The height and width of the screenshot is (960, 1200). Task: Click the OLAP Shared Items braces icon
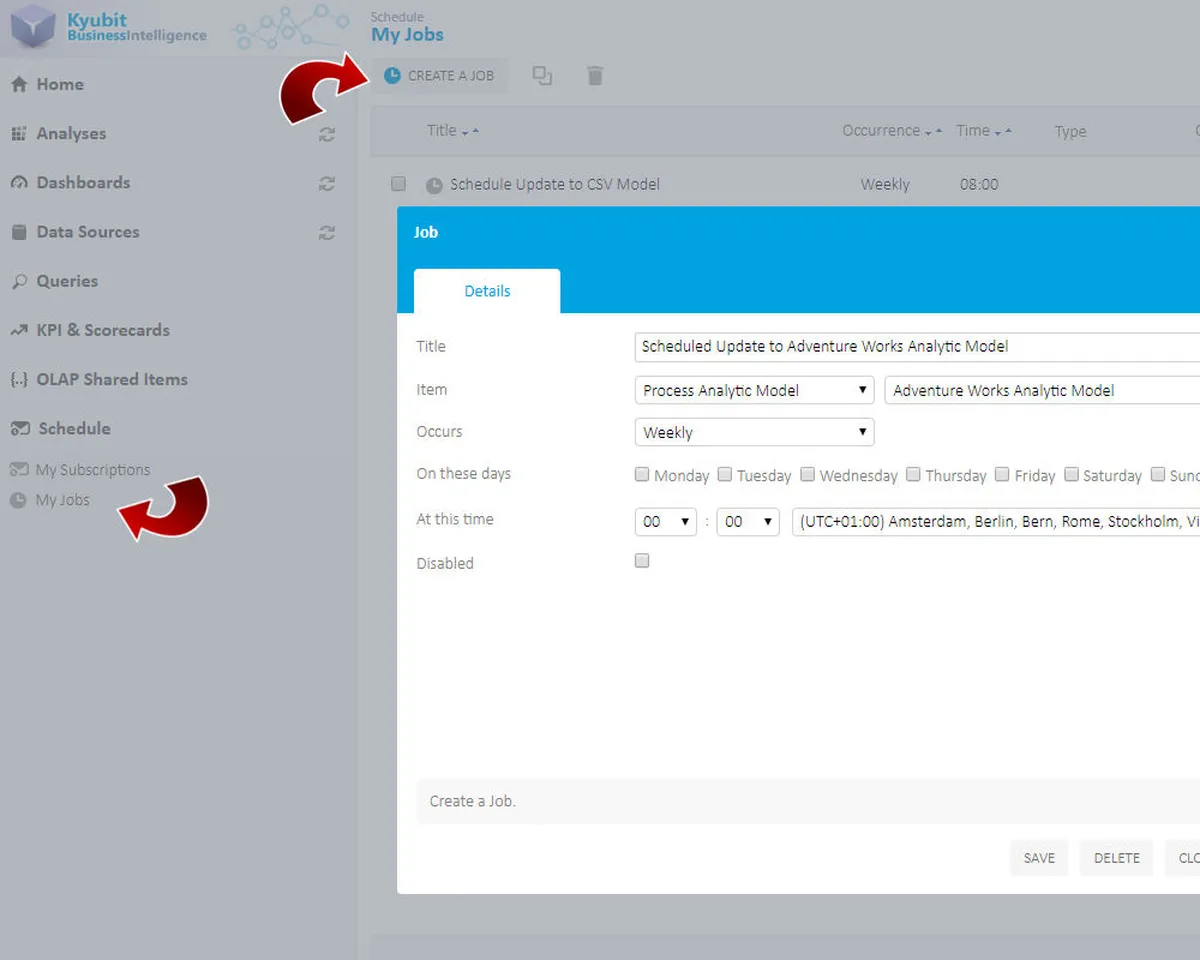tap(18, 380)
